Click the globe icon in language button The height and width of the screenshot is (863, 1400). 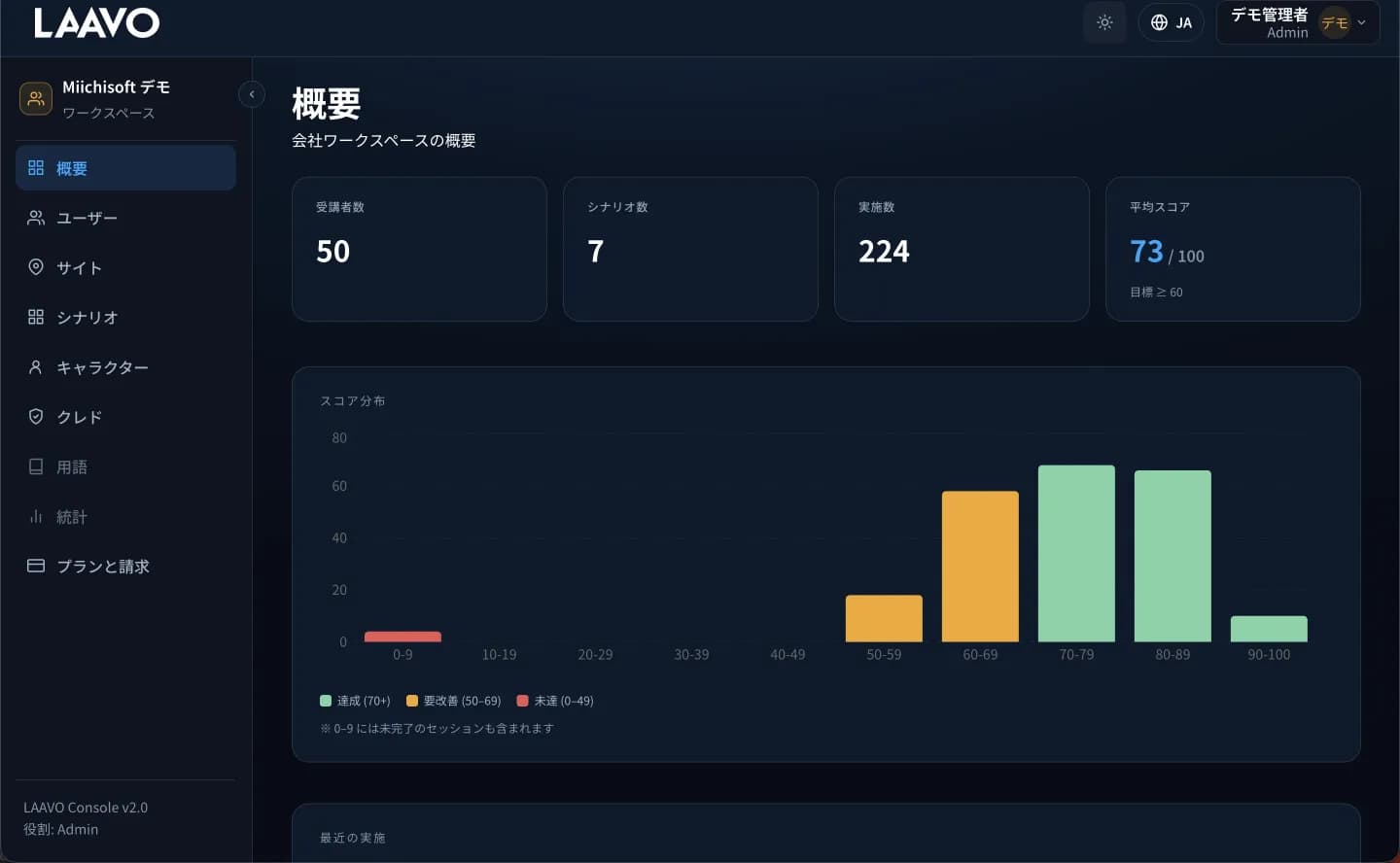(1159, 22)
